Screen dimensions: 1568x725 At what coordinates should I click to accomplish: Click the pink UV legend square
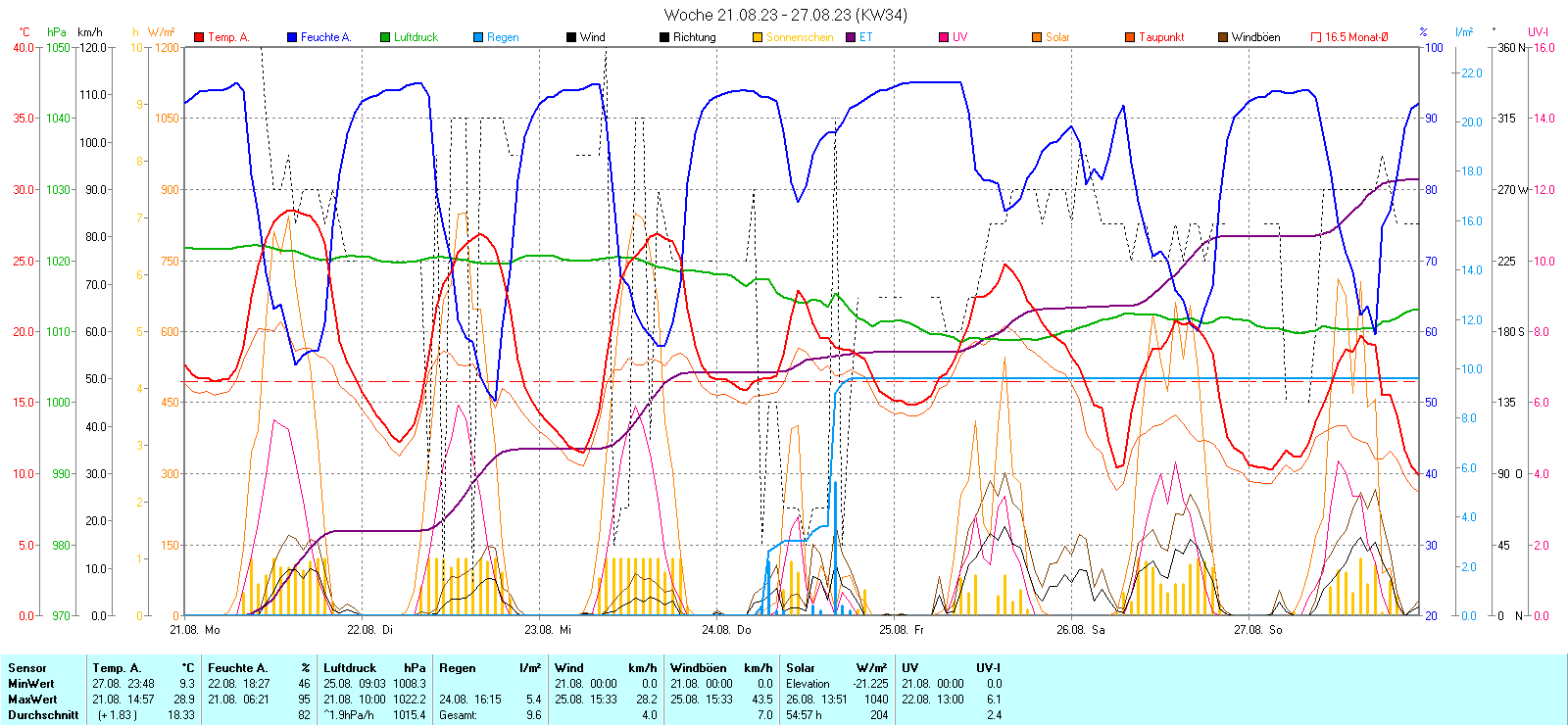tap(944, 37)
